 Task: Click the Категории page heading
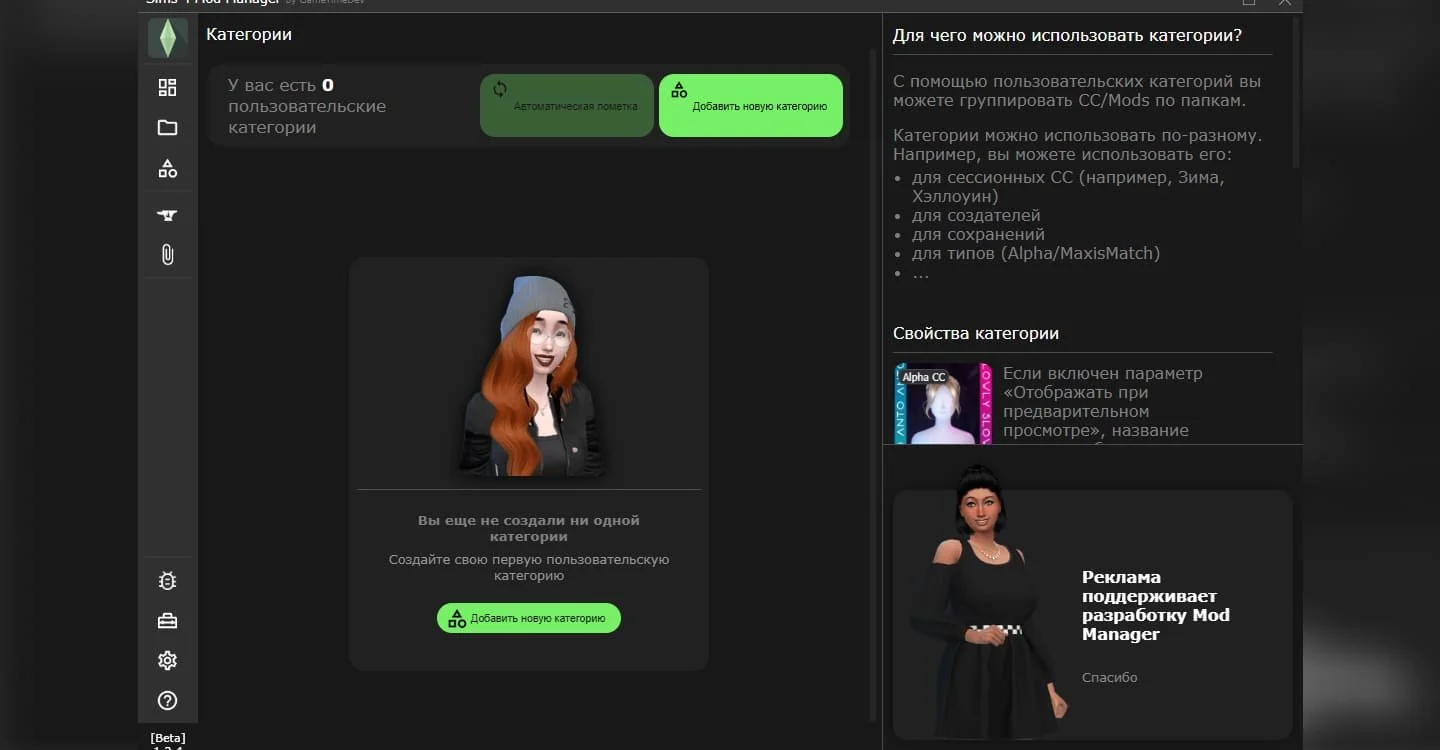[x=249, y=34]
